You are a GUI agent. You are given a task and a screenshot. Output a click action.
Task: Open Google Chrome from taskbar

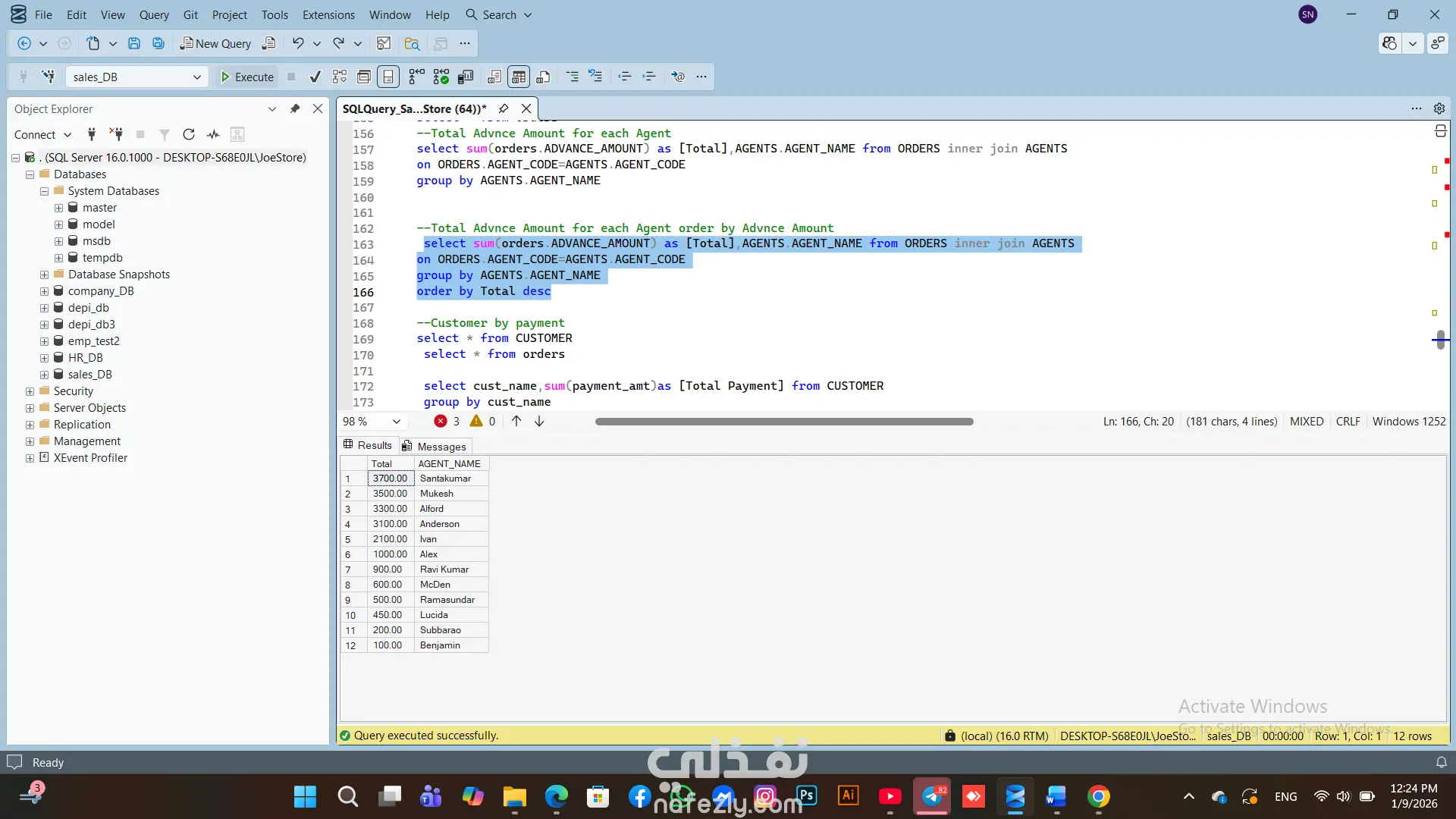1098,796
